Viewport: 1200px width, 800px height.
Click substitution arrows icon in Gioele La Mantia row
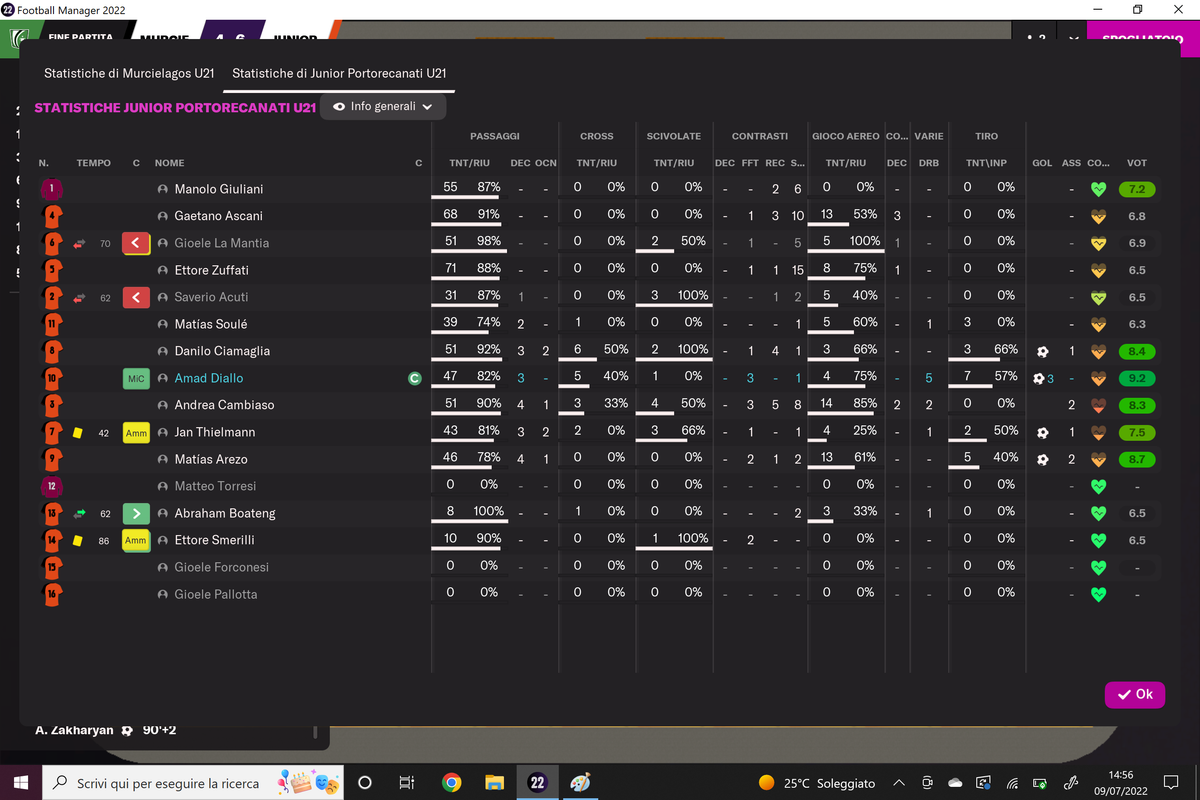point(79,243)
